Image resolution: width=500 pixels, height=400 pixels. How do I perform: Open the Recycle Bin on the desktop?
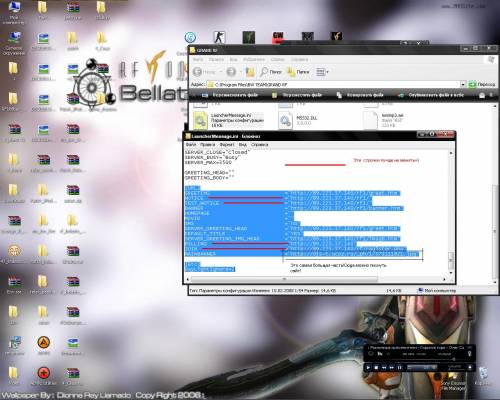[482, 376]
